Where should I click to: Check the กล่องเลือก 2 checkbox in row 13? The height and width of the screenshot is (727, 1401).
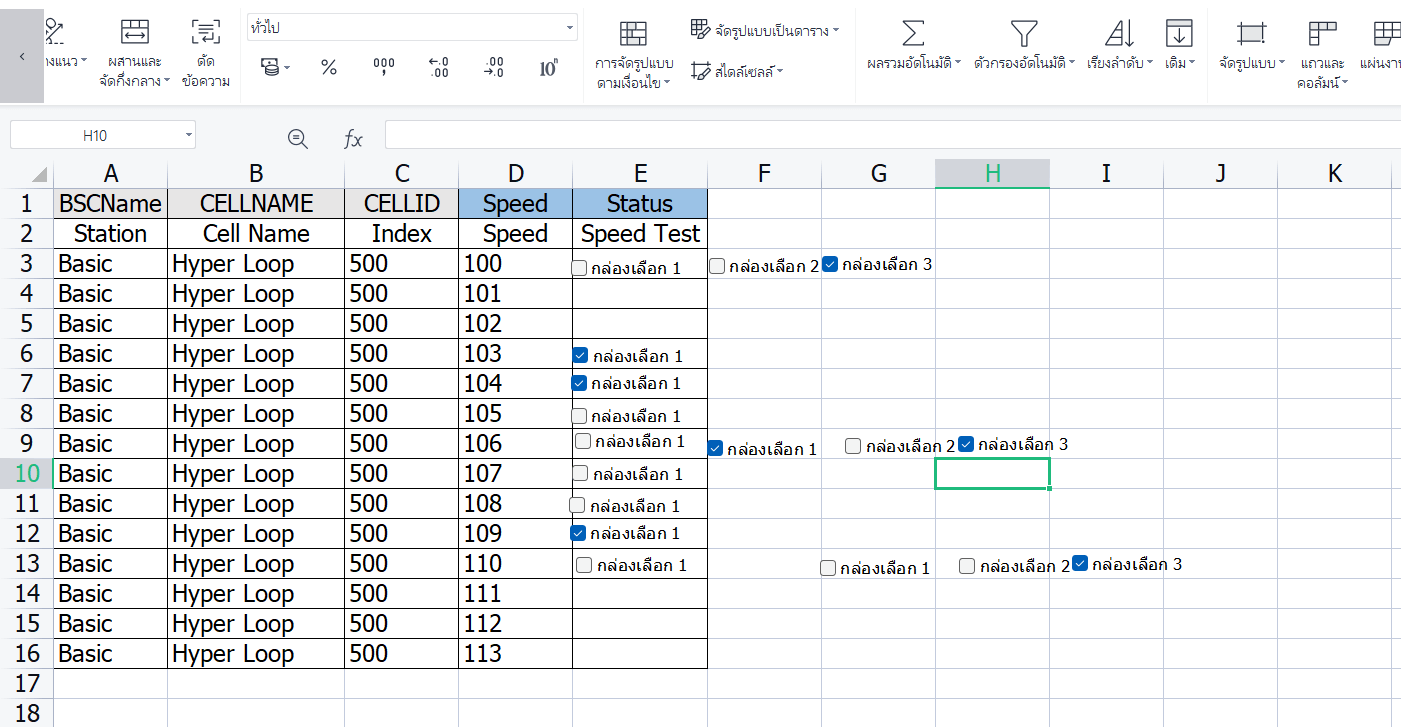click(x=966, y=565)
